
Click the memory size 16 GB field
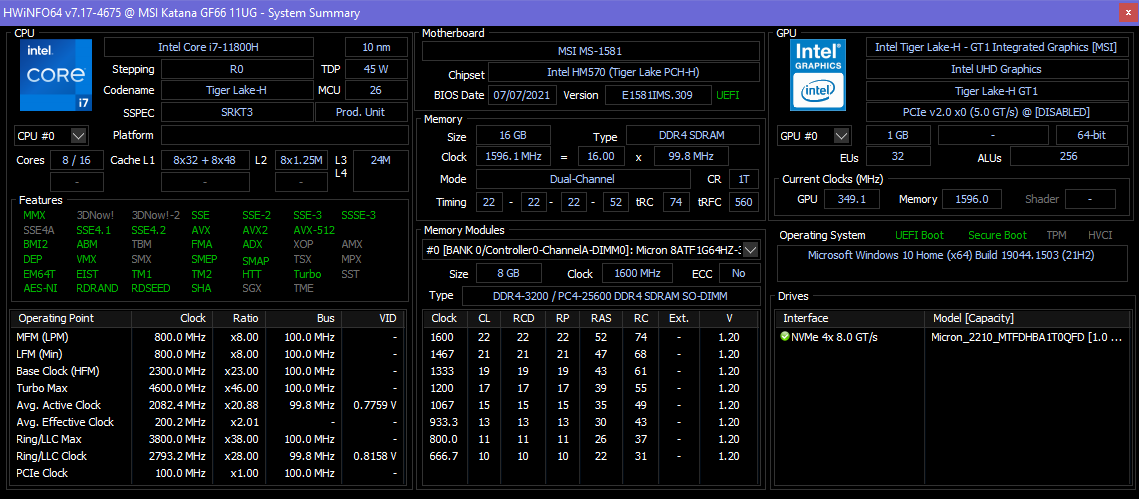pos(513,136)
